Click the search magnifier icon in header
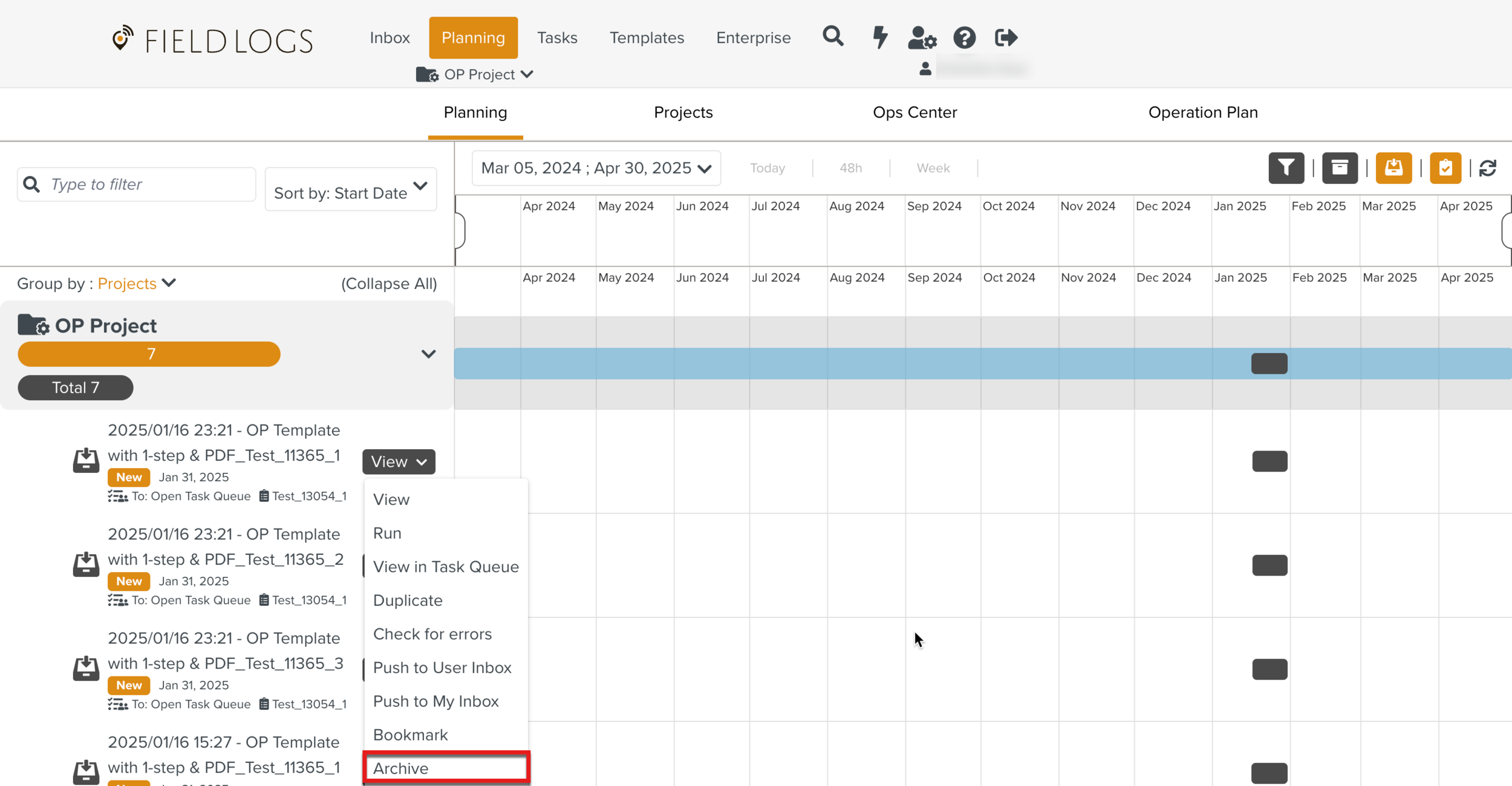The height and width of the screenshot is (786, 1512). pos(833,37)
